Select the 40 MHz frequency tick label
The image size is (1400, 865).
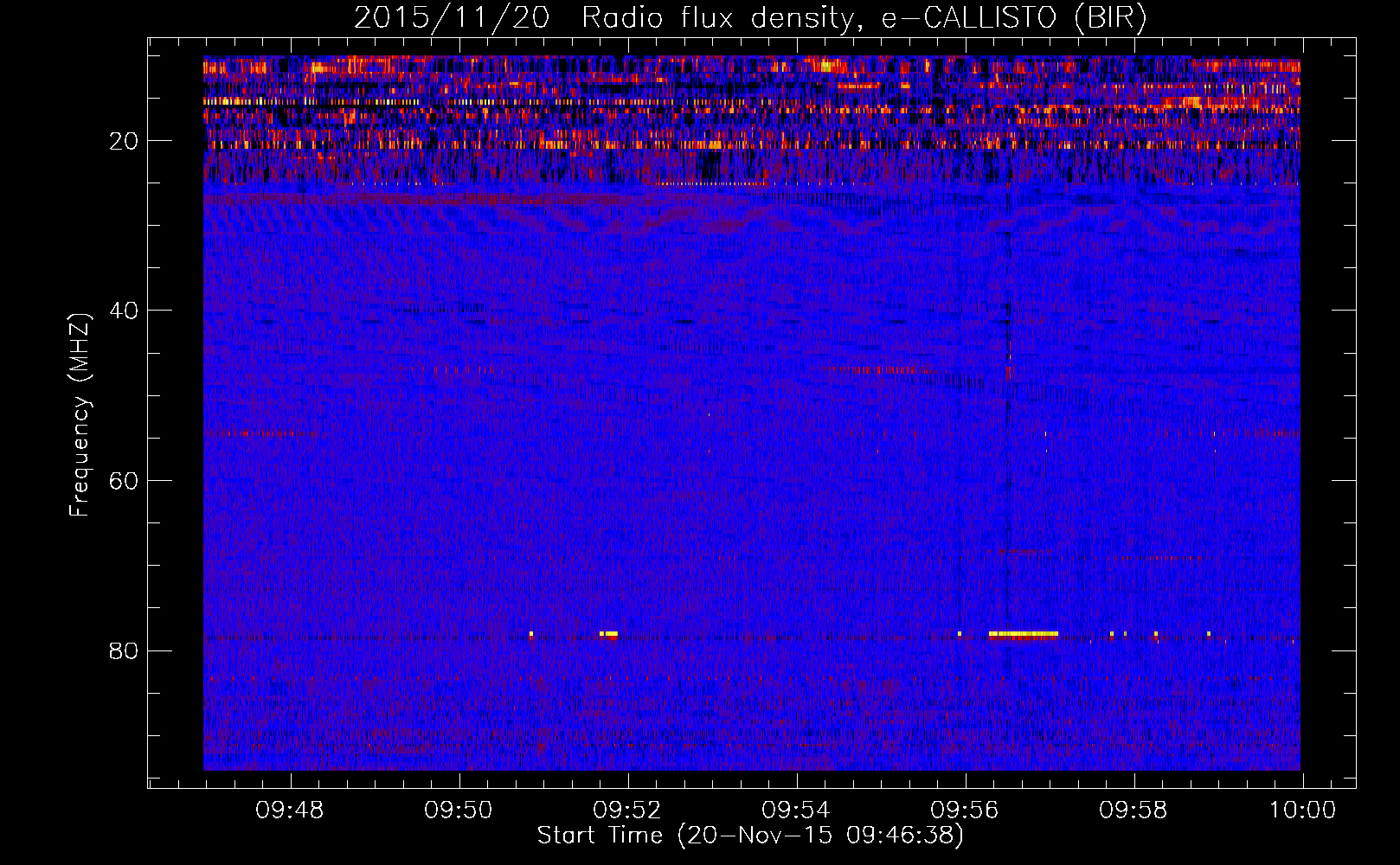(x=124, y=311)
